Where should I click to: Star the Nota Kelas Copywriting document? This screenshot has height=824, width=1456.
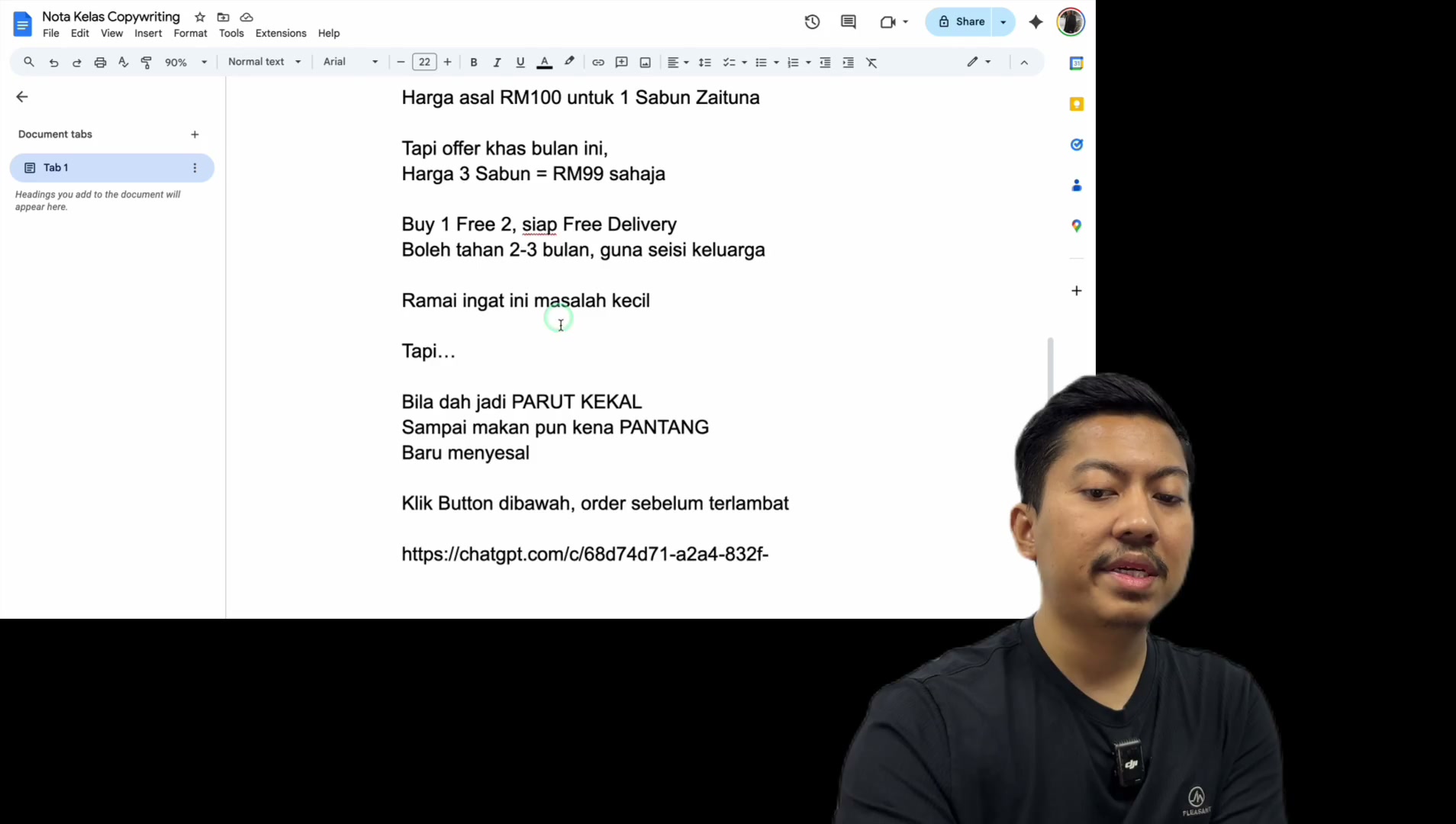point(200,17)
